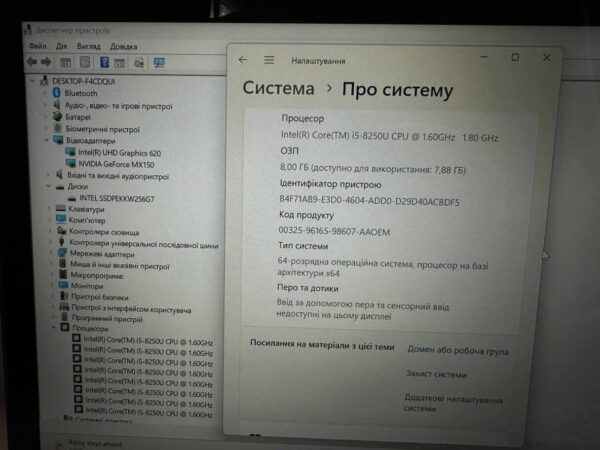Go to Система breadcrumb in Settings
The image size is (600, 450).
click(278, 88)
